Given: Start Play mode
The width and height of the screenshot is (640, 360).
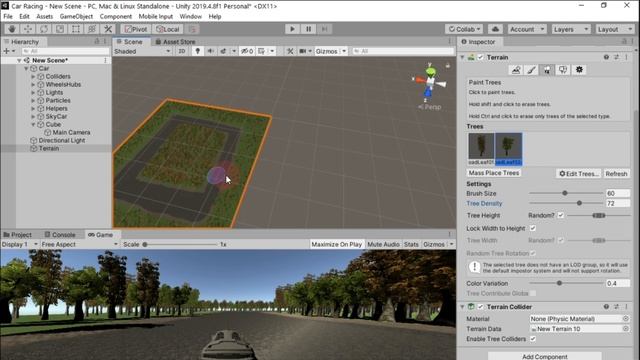Looking at the screenshot, I should [292, 29].
